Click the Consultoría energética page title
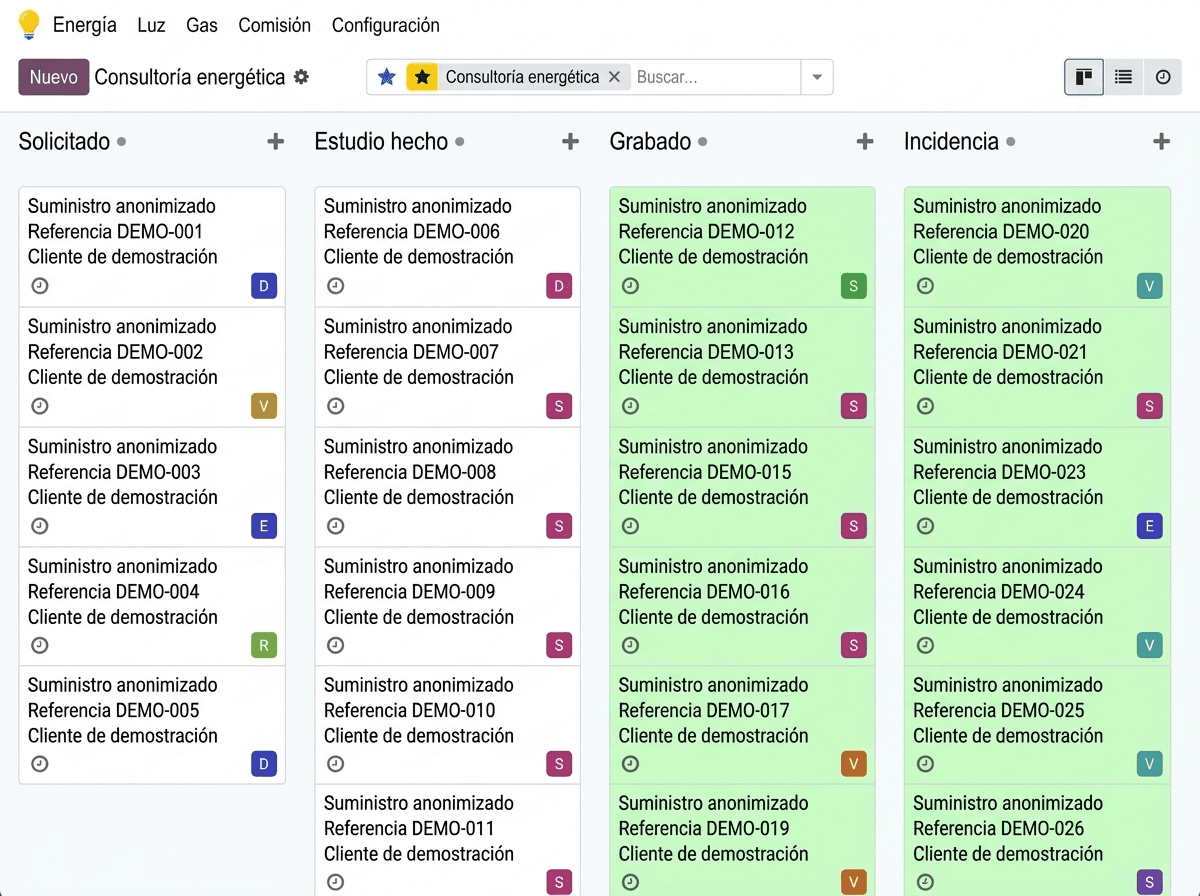The height and width of the screenshot is (896, 1200). point(190,77)
